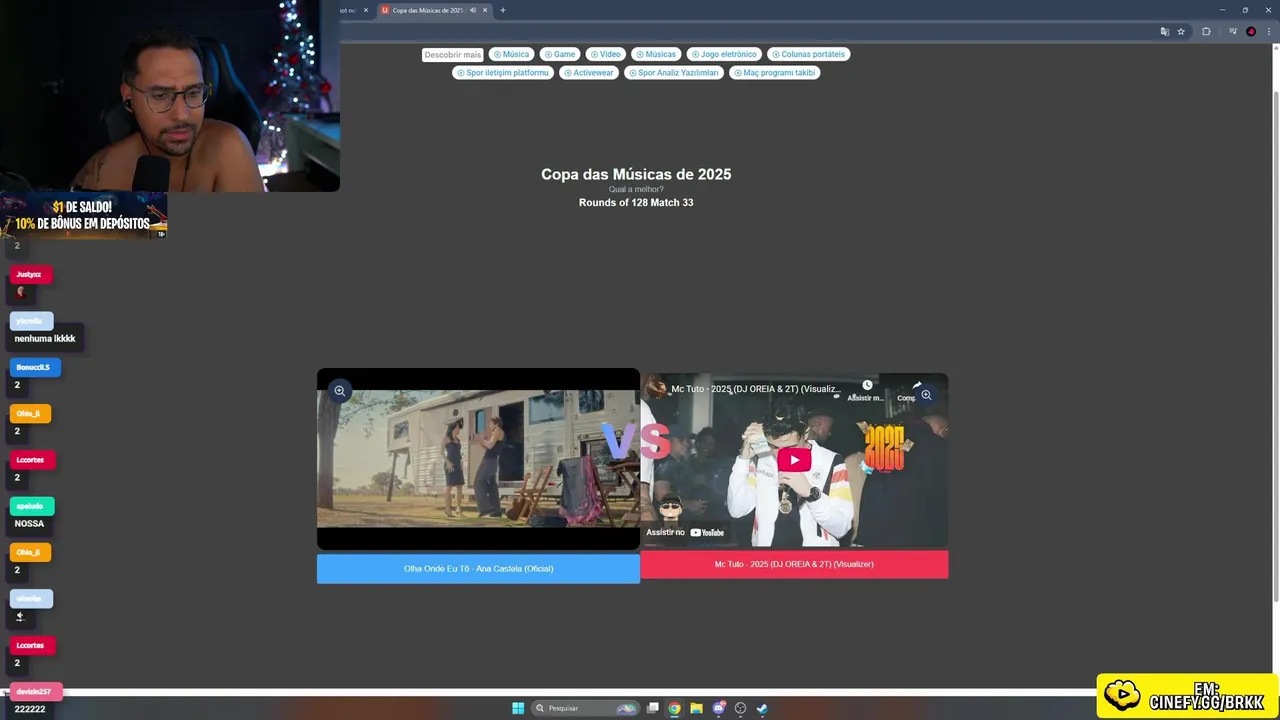Close the Copa das Músicas tab
This screenshot has height=720, width=1280.
pyautogui.click(x=485, y=10)
